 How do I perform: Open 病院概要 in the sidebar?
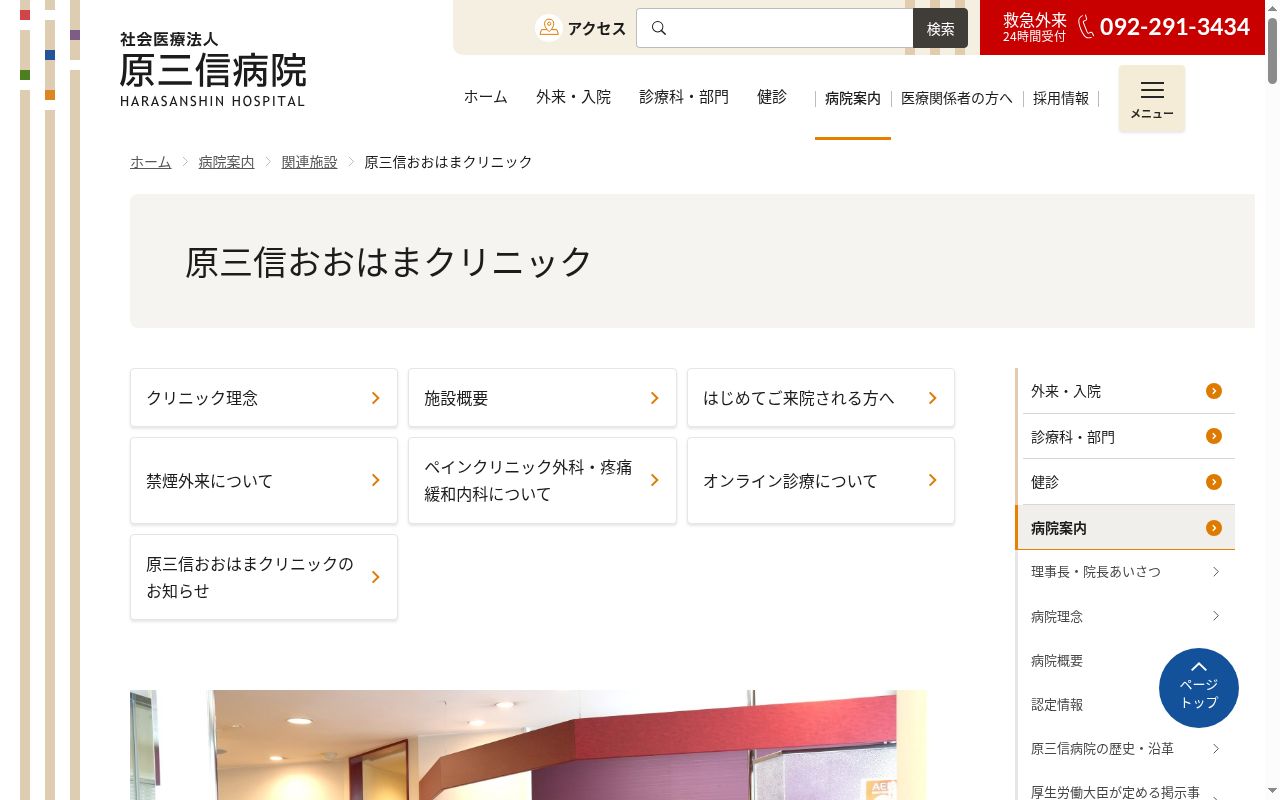[x=1057, y=660]
